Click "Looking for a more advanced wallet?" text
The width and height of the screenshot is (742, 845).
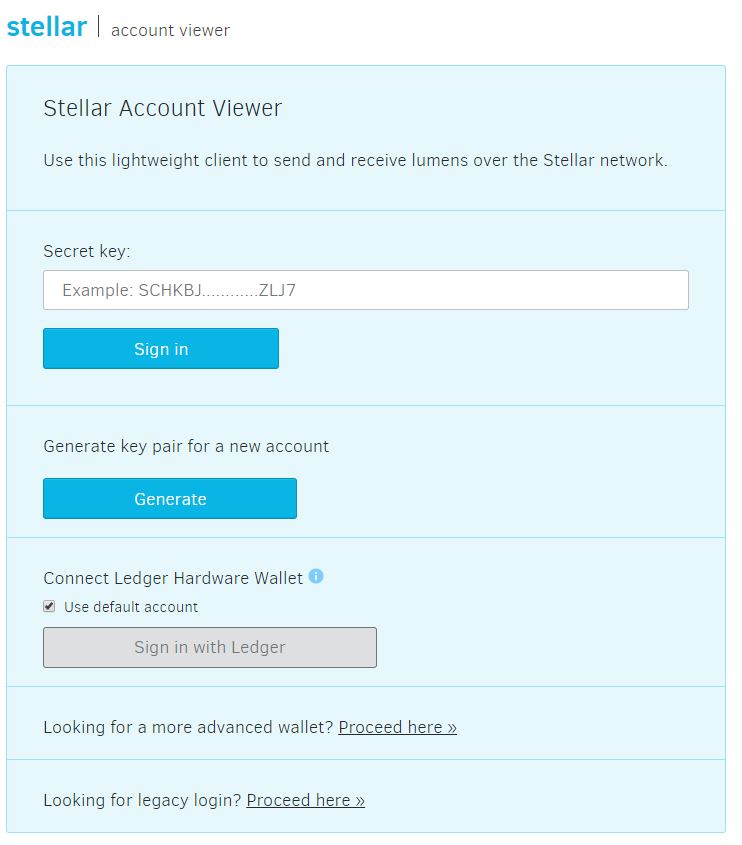[188, 727]
